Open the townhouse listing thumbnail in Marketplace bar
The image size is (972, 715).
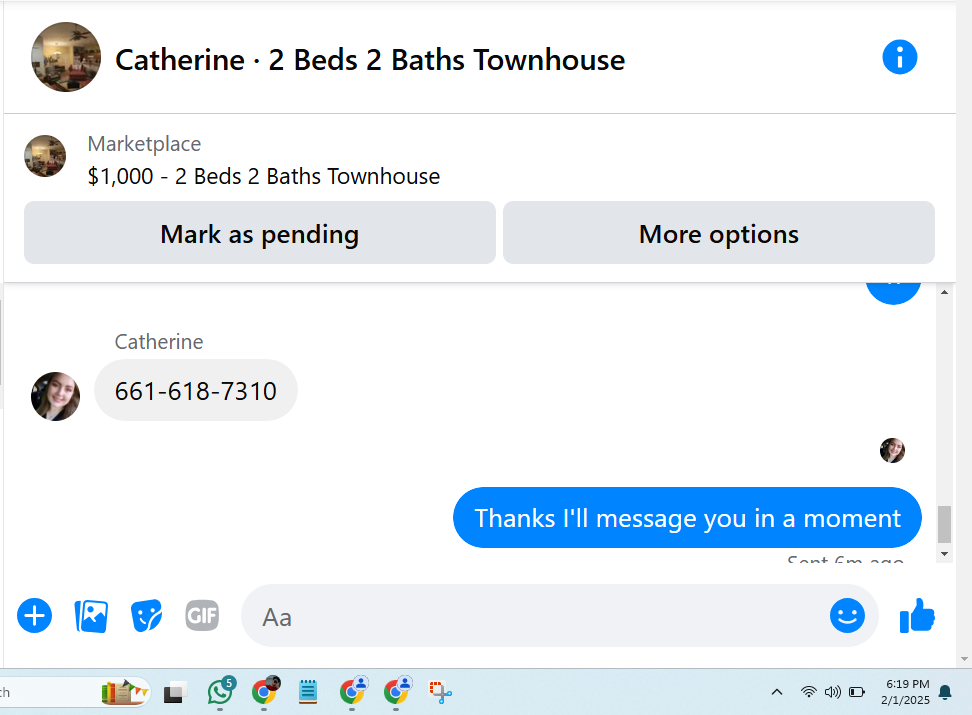[x=45, y=156]
